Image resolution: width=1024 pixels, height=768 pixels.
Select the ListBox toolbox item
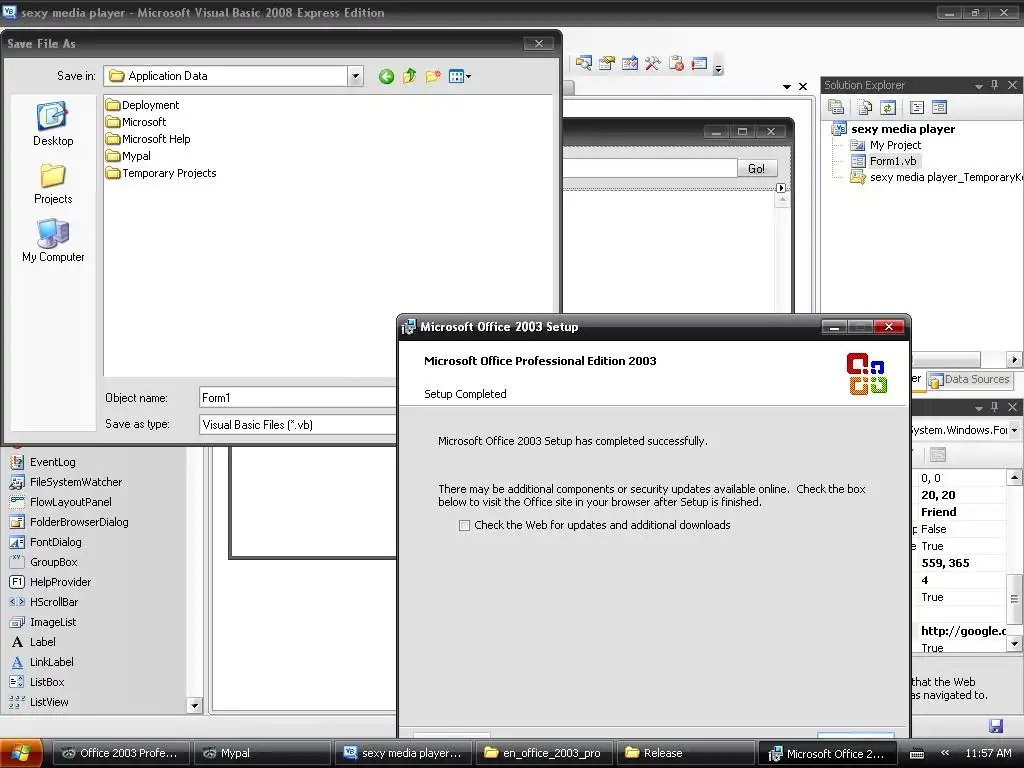click(x=37, y=682)
